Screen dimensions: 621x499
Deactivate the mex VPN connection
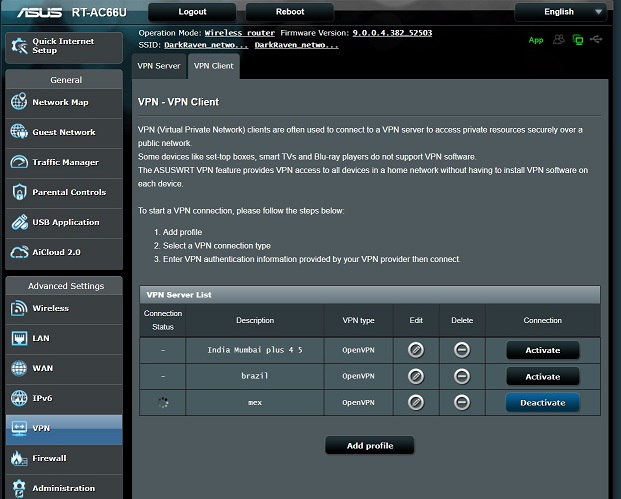[x=543, y=403]
